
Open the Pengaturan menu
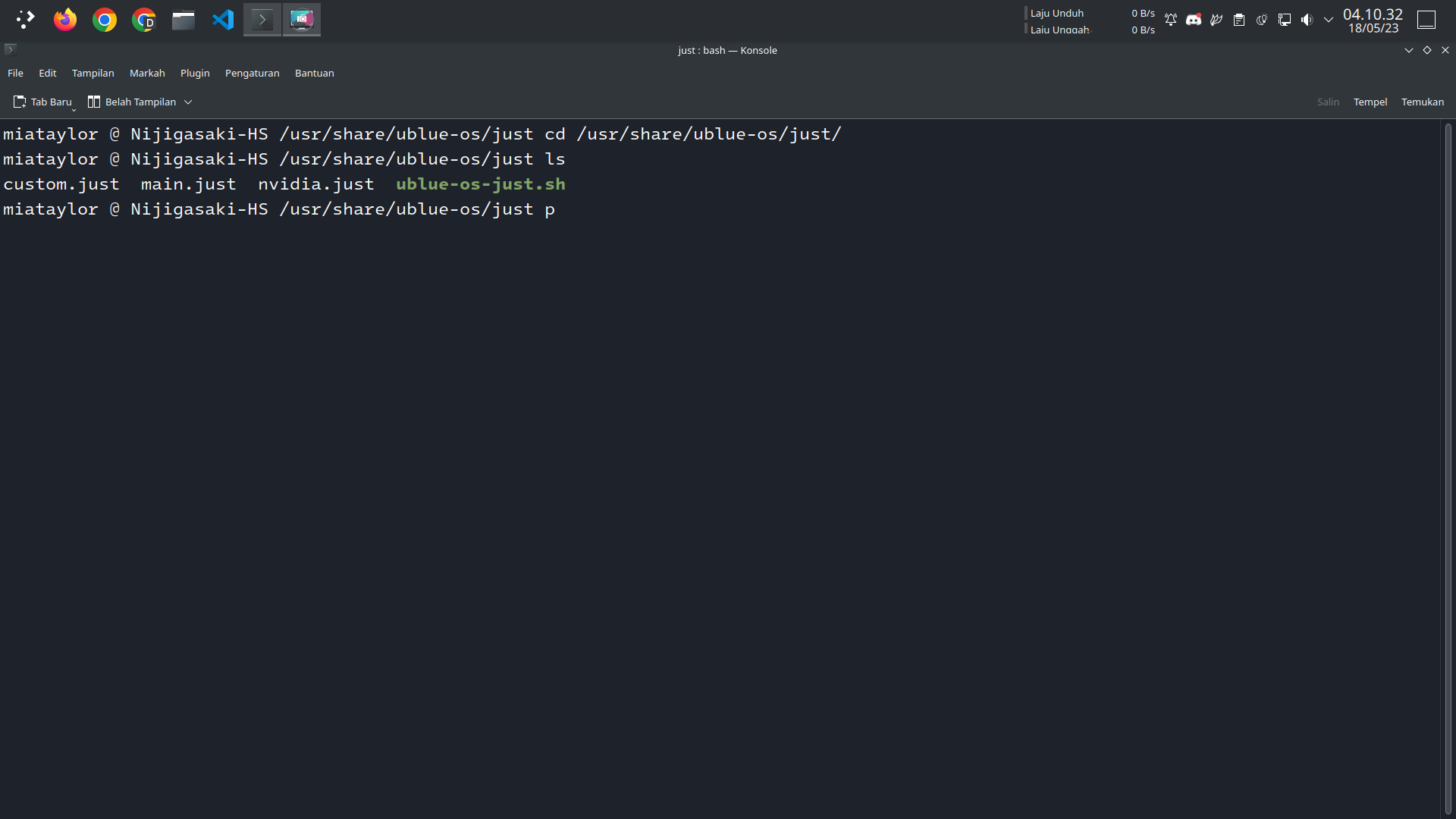(252, 73)
